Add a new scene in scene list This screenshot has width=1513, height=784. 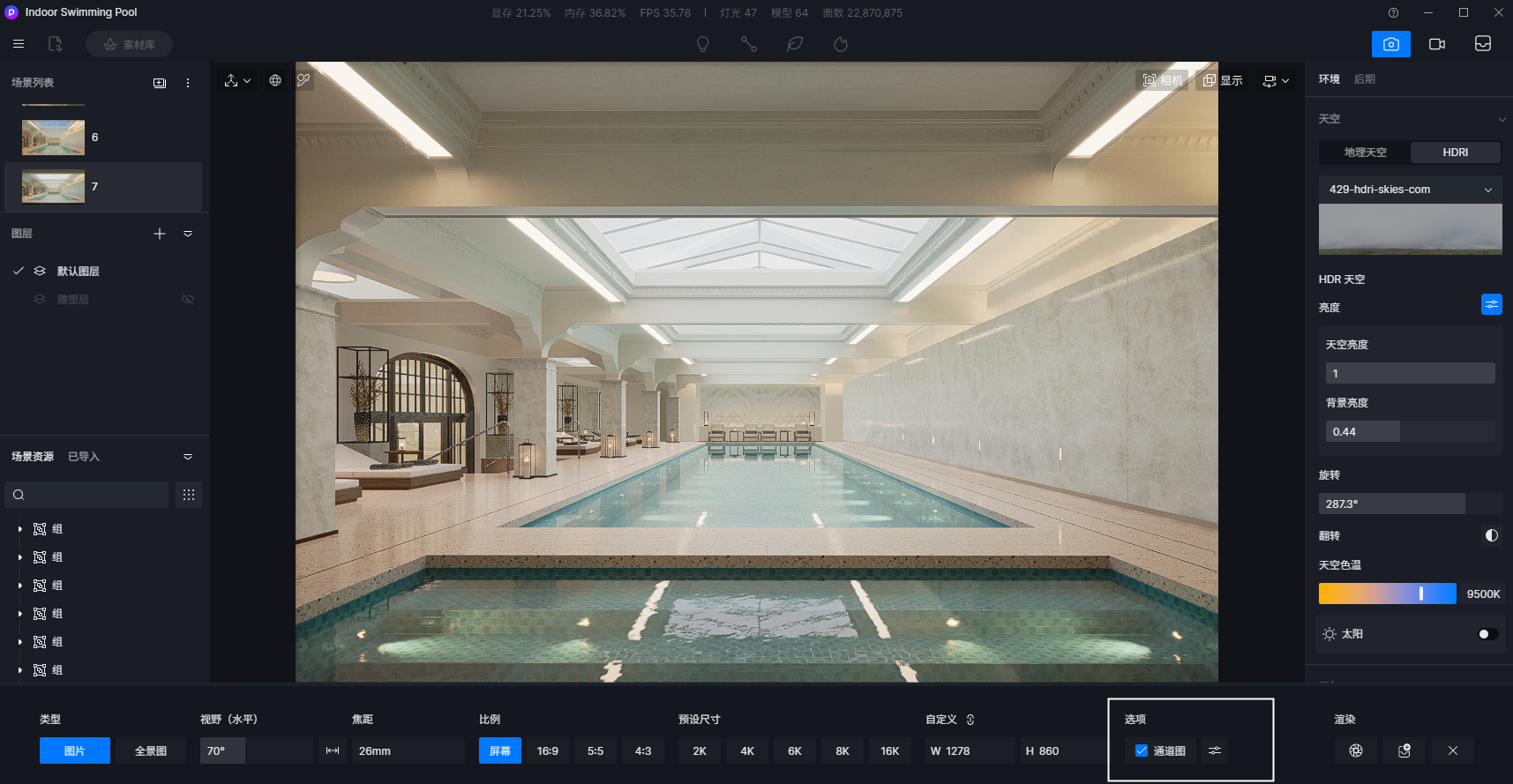160,83
